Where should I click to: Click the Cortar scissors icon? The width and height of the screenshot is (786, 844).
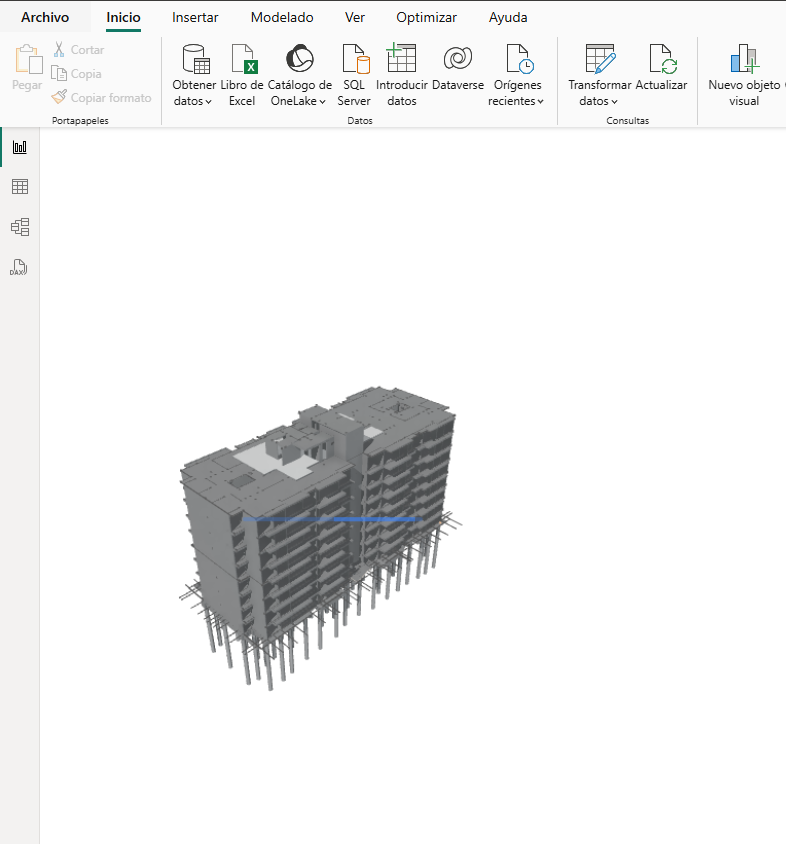pos(59,50)
